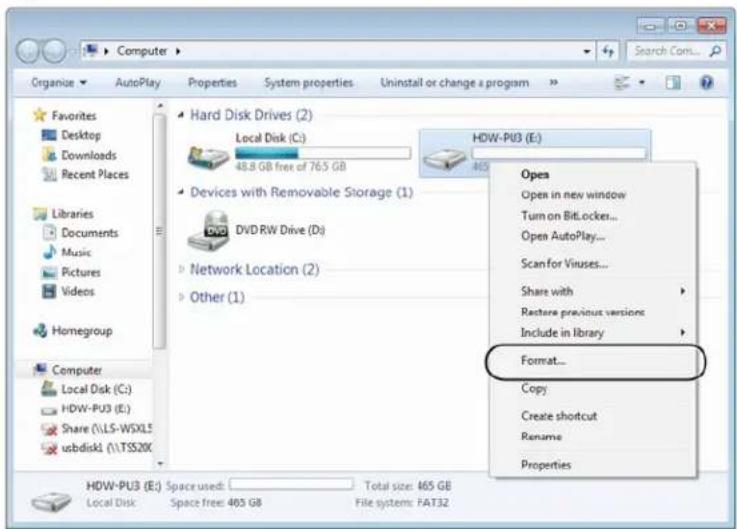
Task: Click the AutoPlay toolbar button
Action: pos(138,83)
